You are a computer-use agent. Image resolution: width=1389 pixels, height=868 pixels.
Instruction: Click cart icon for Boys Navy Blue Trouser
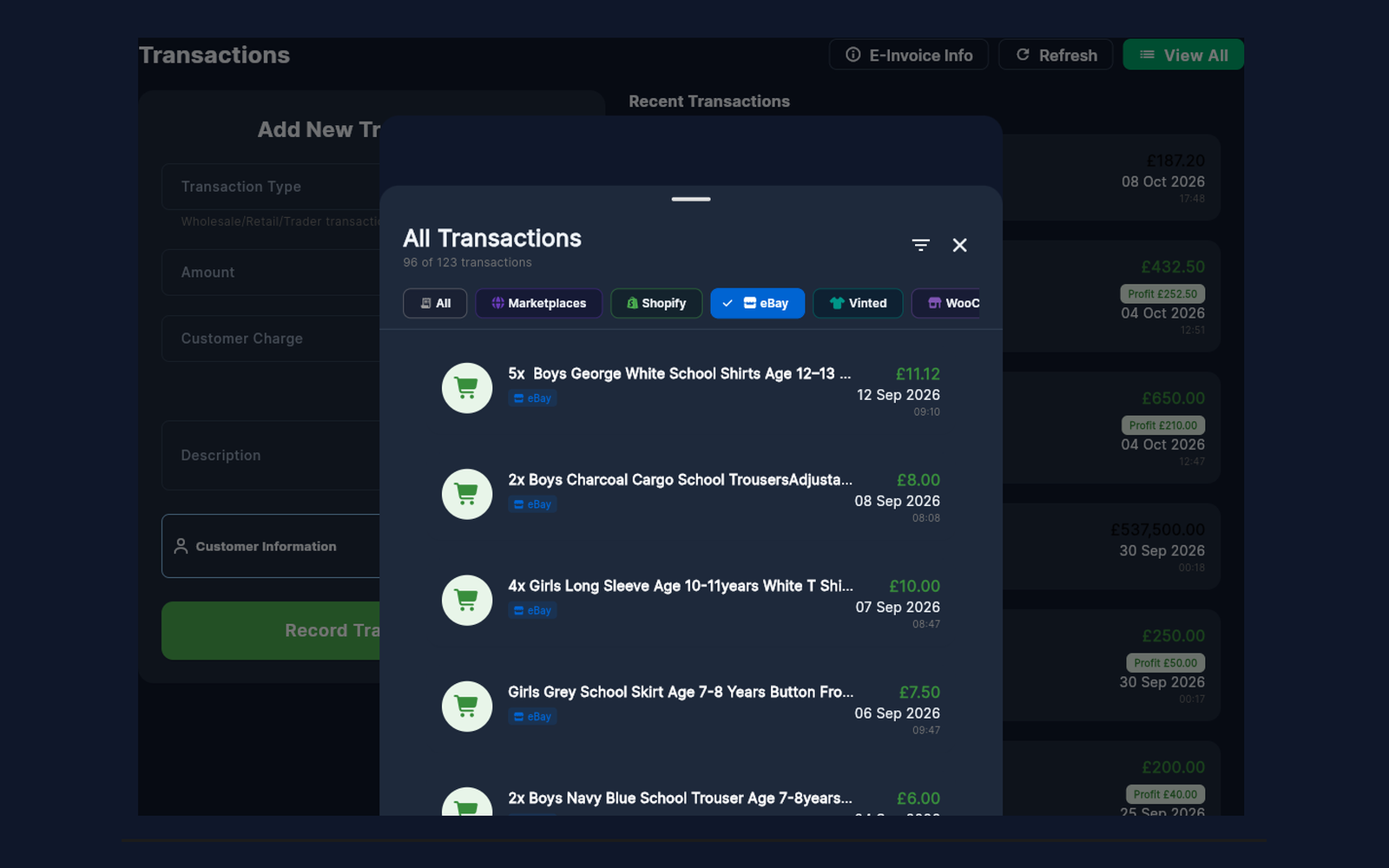click(467, 801)
